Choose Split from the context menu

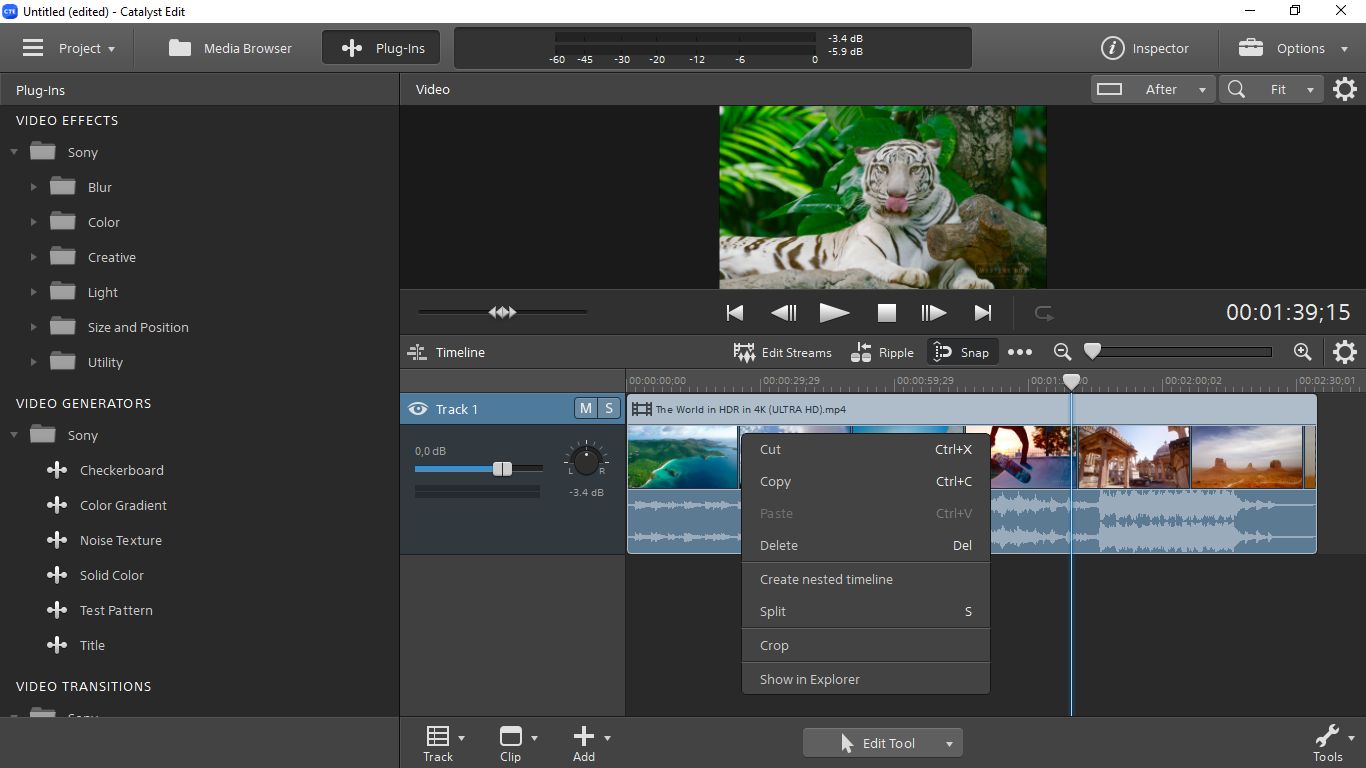click(x=773, y=611)
